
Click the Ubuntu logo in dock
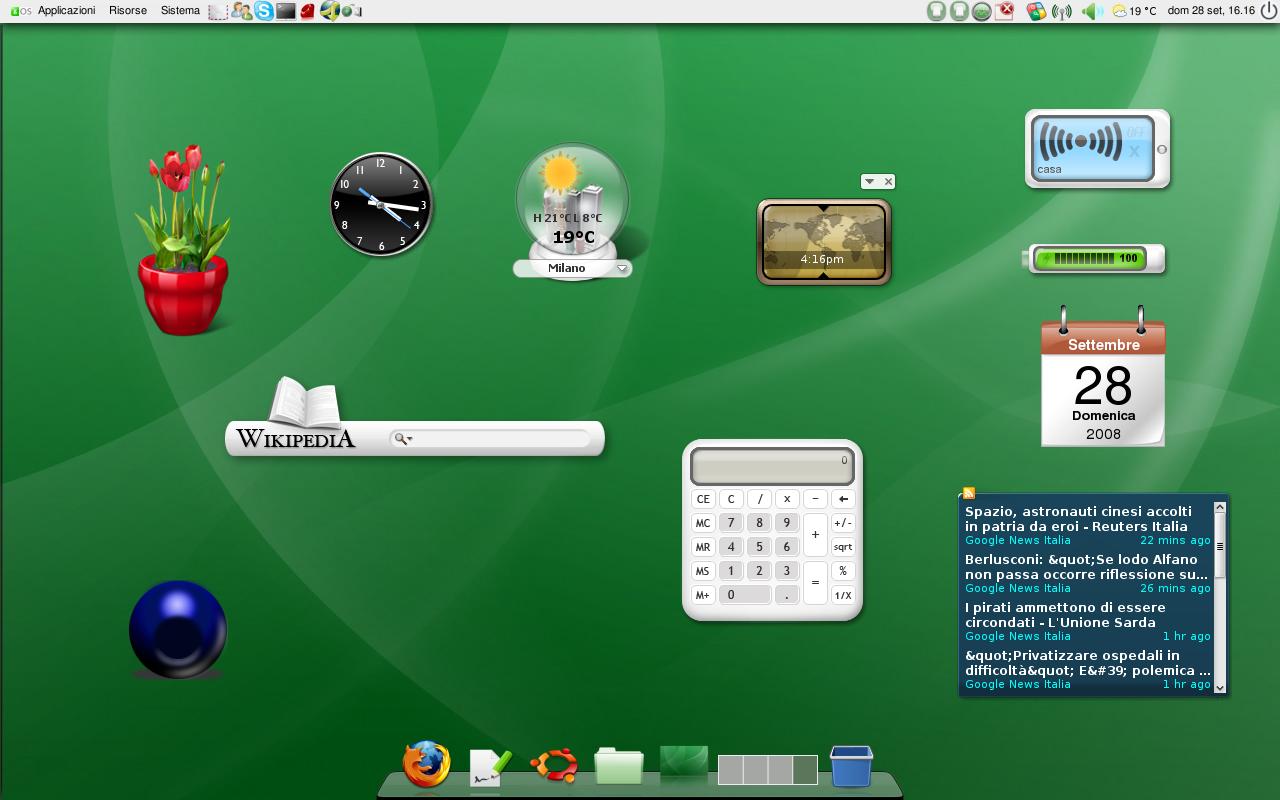[x=554, y=766]
